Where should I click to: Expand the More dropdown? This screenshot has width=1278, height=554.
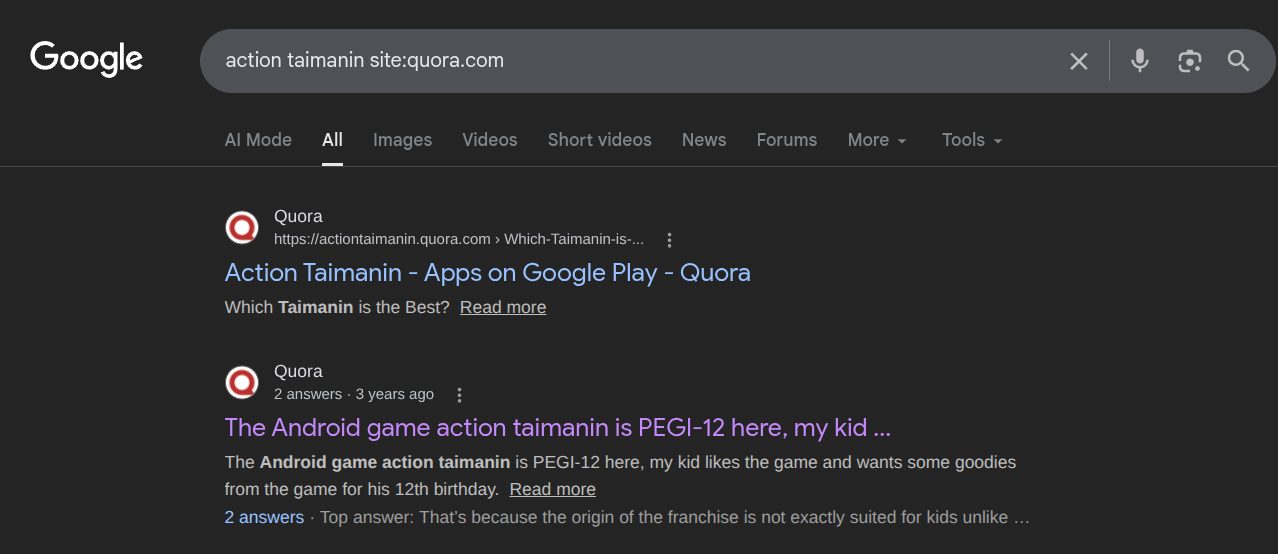click(877, 140)
